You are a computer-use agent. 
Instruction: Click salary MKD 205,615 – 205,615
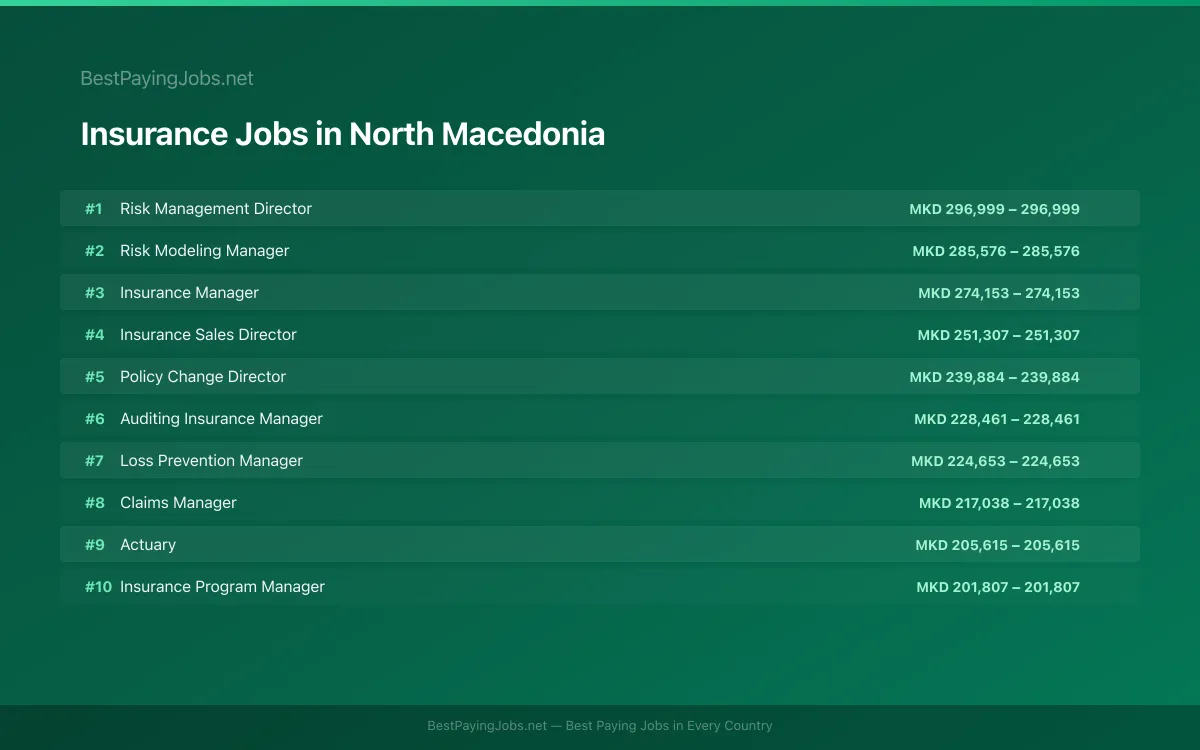coord(997,545)
